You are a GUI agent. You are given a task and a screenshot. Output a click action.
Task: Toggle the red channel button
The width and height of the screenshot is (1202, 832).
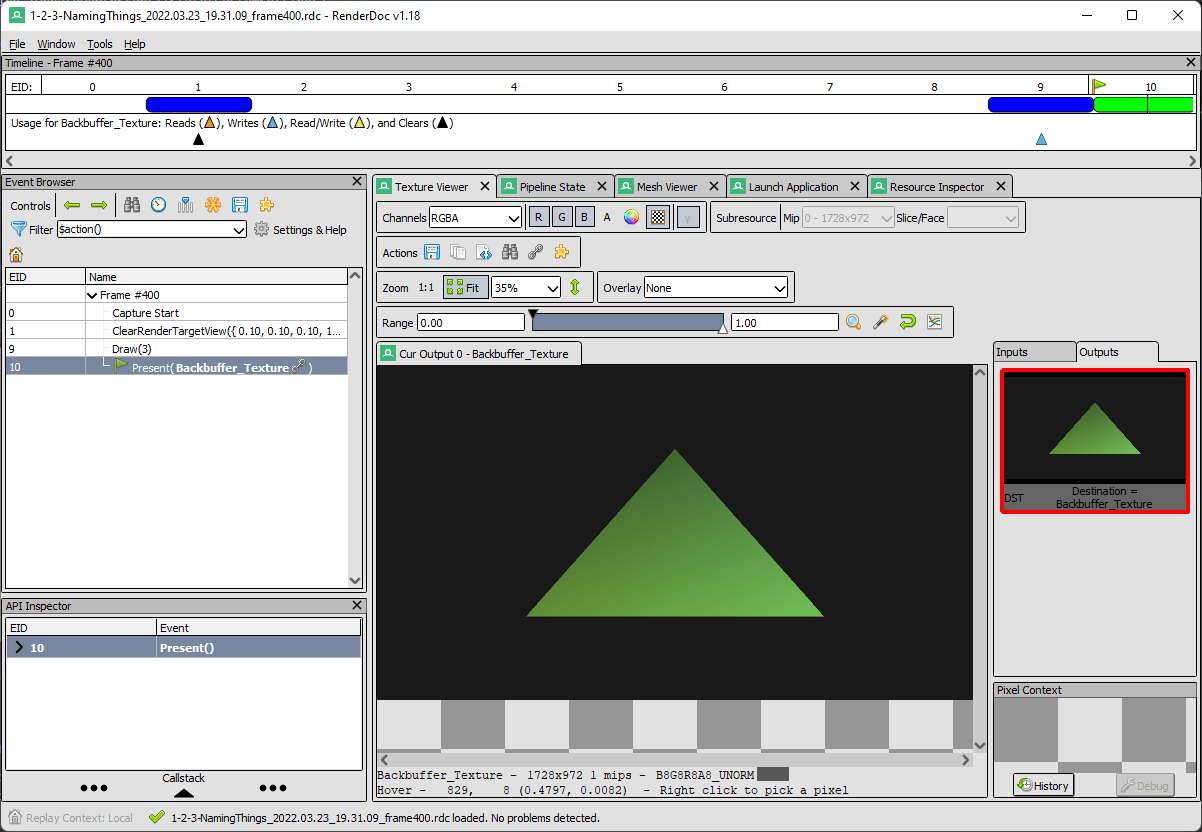tap(538, 216)
